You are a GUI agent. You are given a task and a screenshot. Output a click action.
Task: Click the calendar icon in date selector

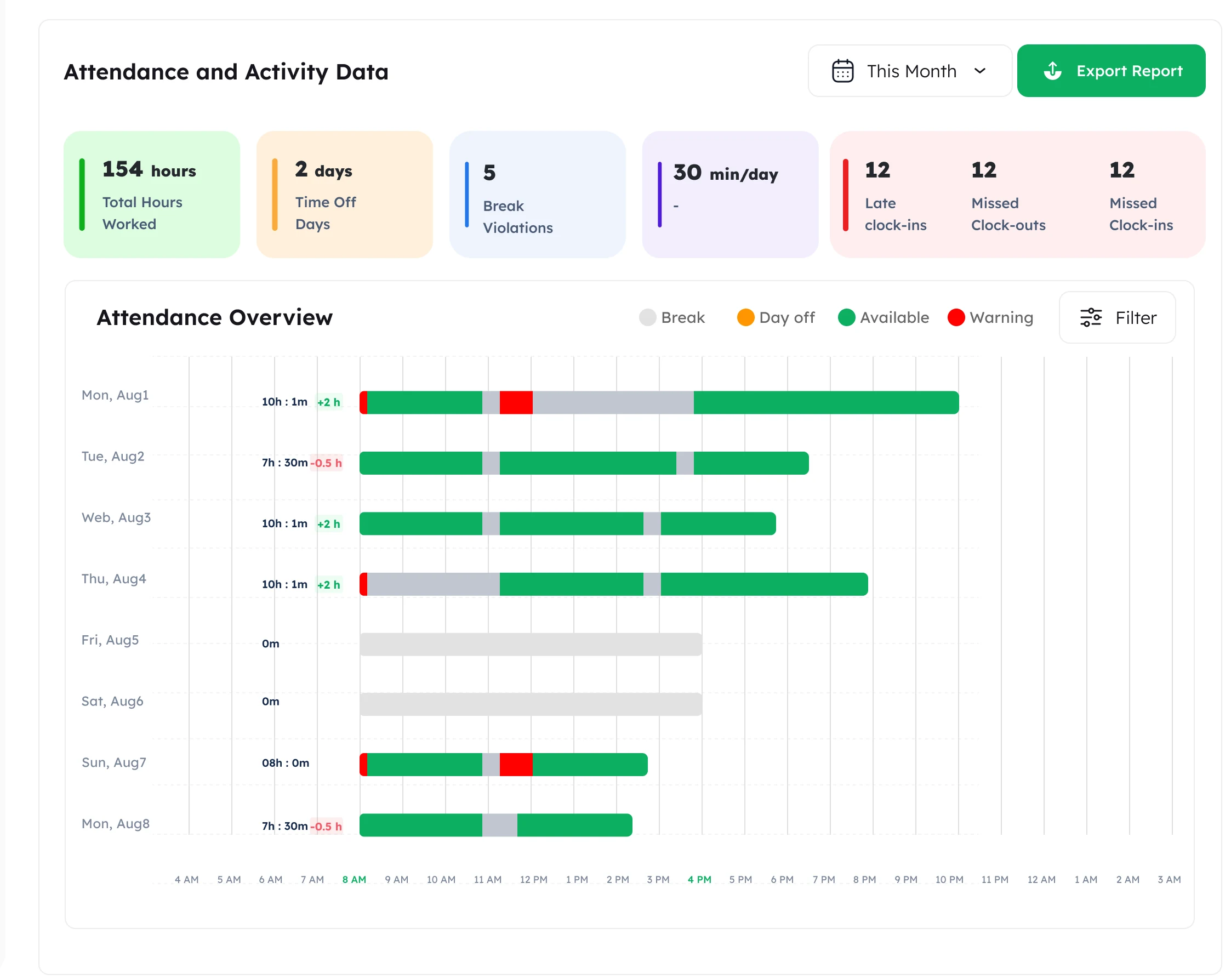(842, 71)
